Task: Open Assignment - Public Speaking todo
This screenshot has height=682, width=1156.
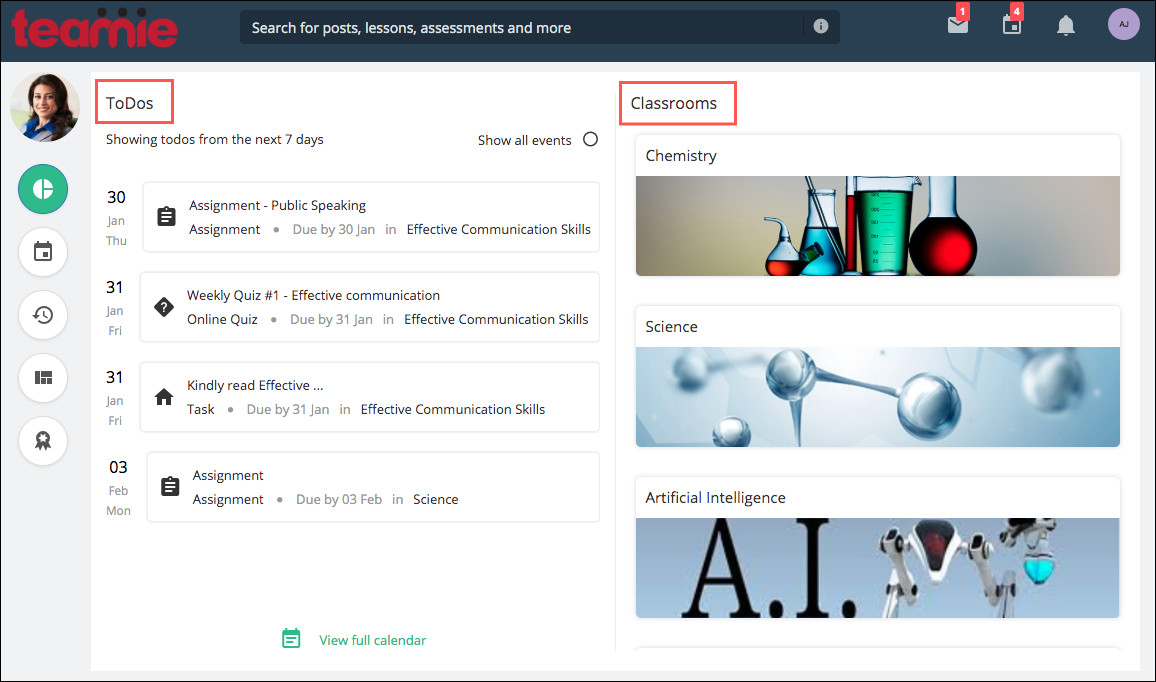Action: click(x=277, y=205)
